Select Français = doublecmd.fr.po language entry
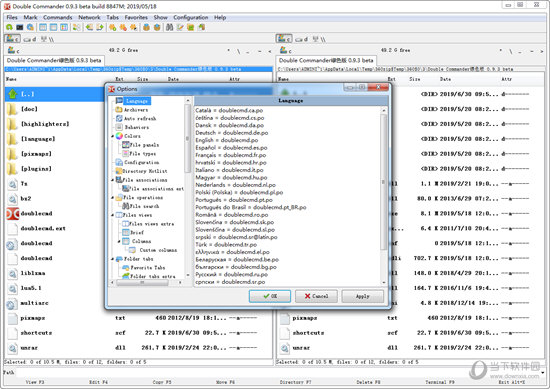 (231, 155)
